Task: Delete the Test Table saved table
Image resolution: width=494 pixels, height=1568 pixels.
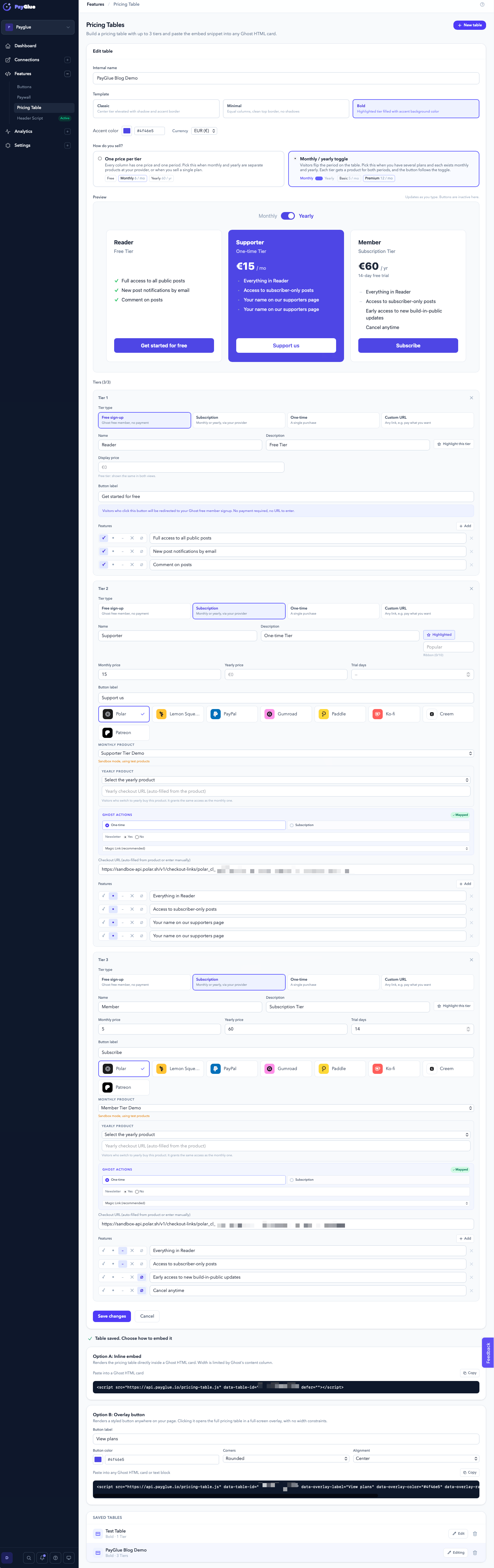Action: 475,1533
